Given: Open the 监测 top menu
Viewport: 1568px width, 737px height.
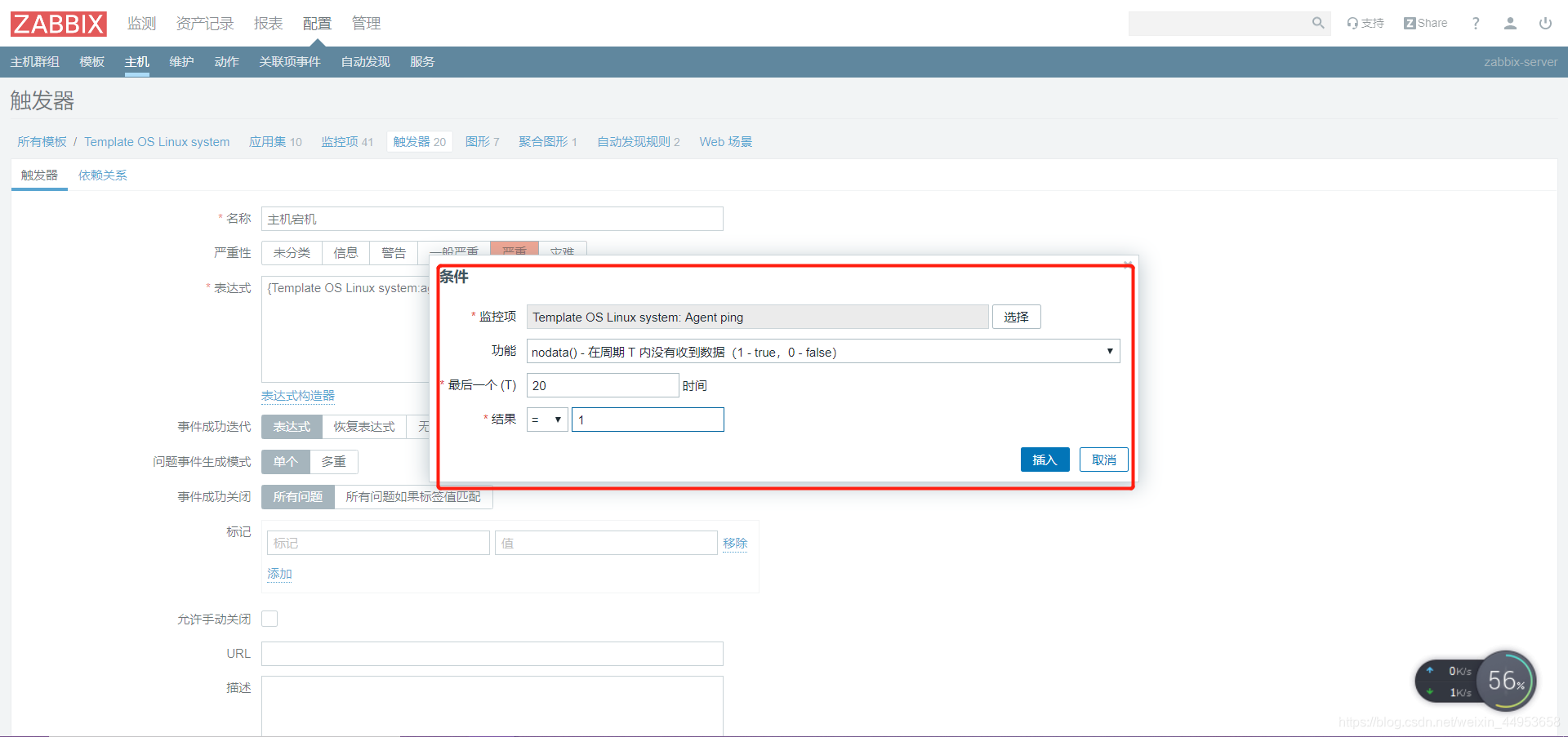Looking at the screenshot, I should 141,24.
